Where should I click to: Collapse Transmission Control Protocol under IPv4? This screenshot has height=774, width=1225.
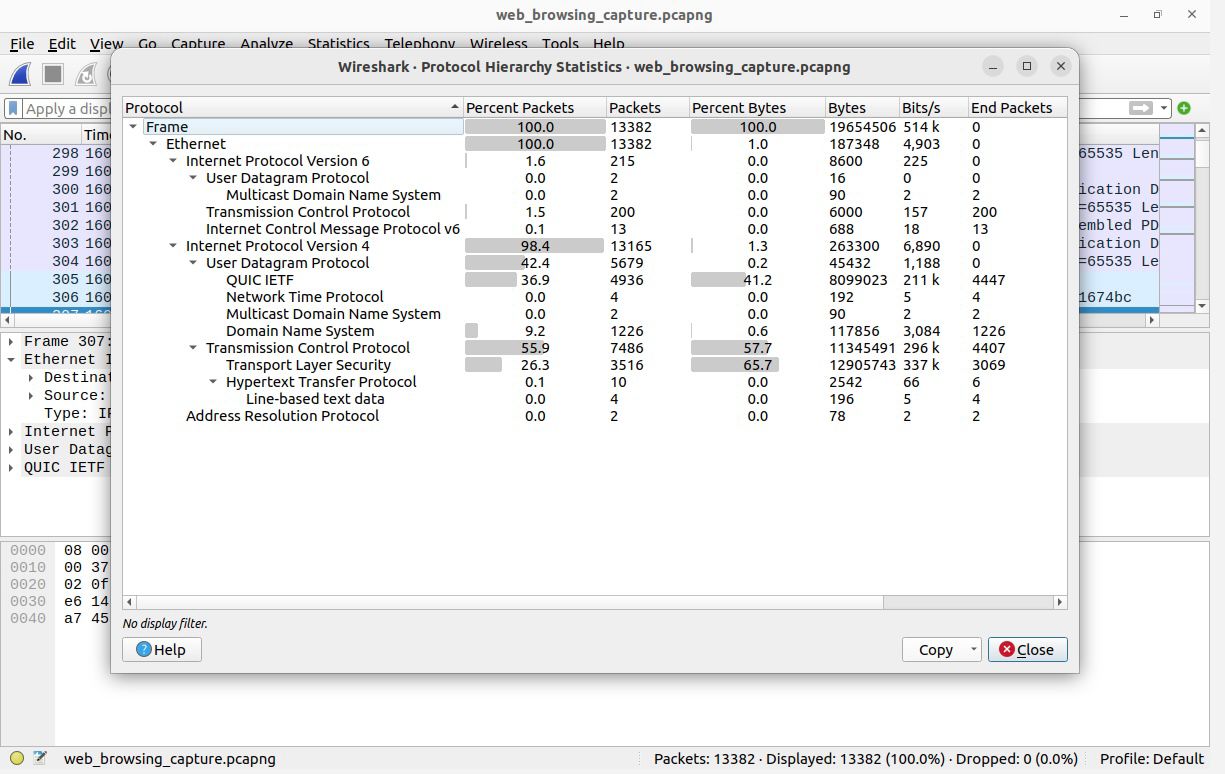tap(193, 348)
